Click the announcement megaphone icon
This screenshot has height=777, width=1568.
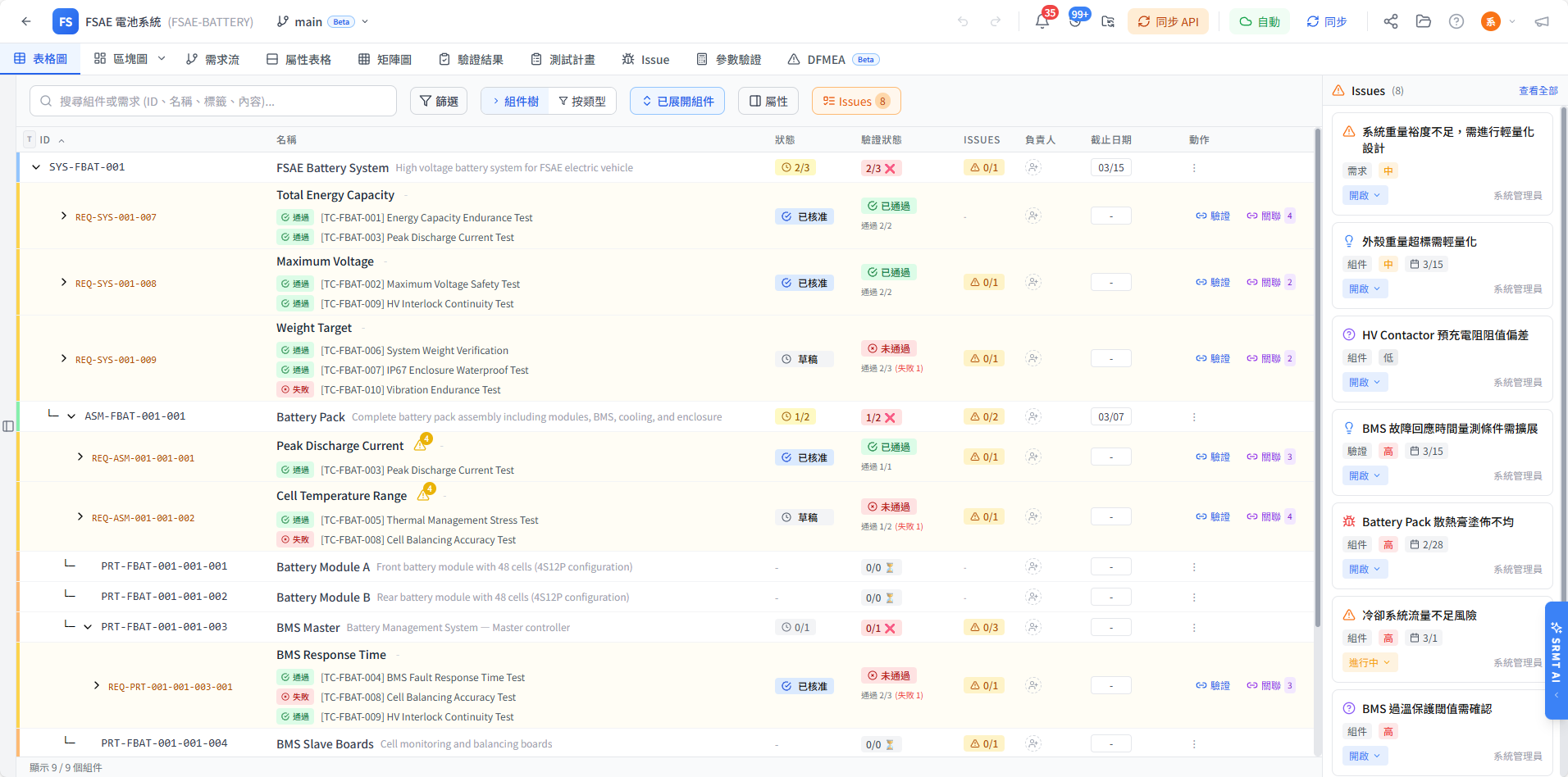pos(1542,22)
